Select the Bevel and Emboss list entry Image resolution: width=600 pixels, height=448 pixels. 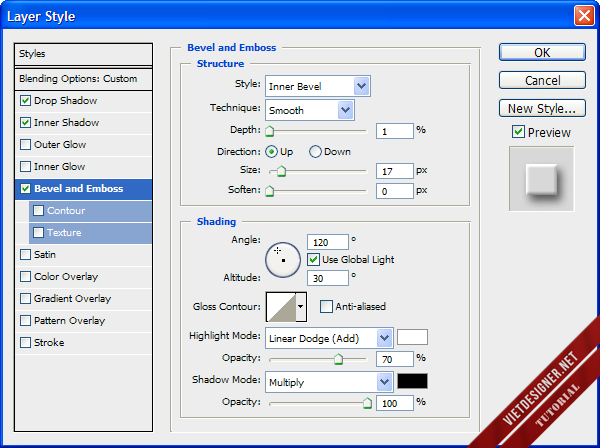(x=83, y=189)
